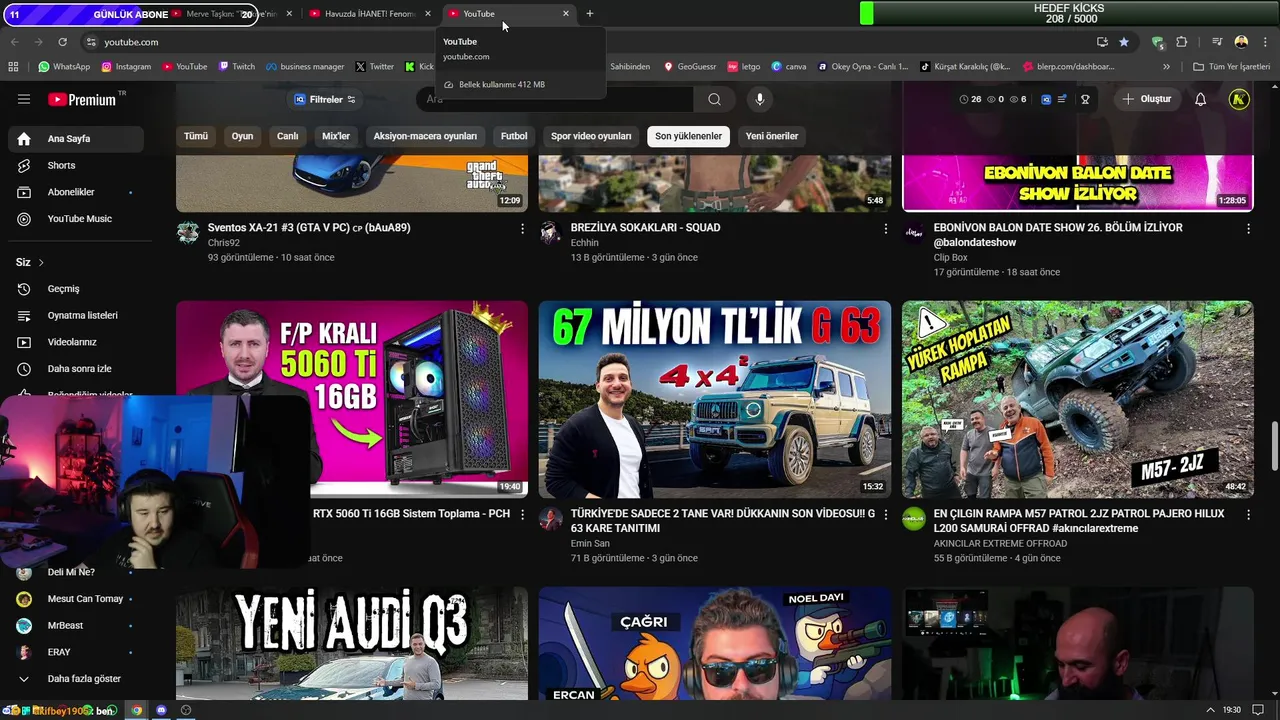1280x720 pixels.
Task: Select the Futbol filter chip
Action: tap(514, 136)
